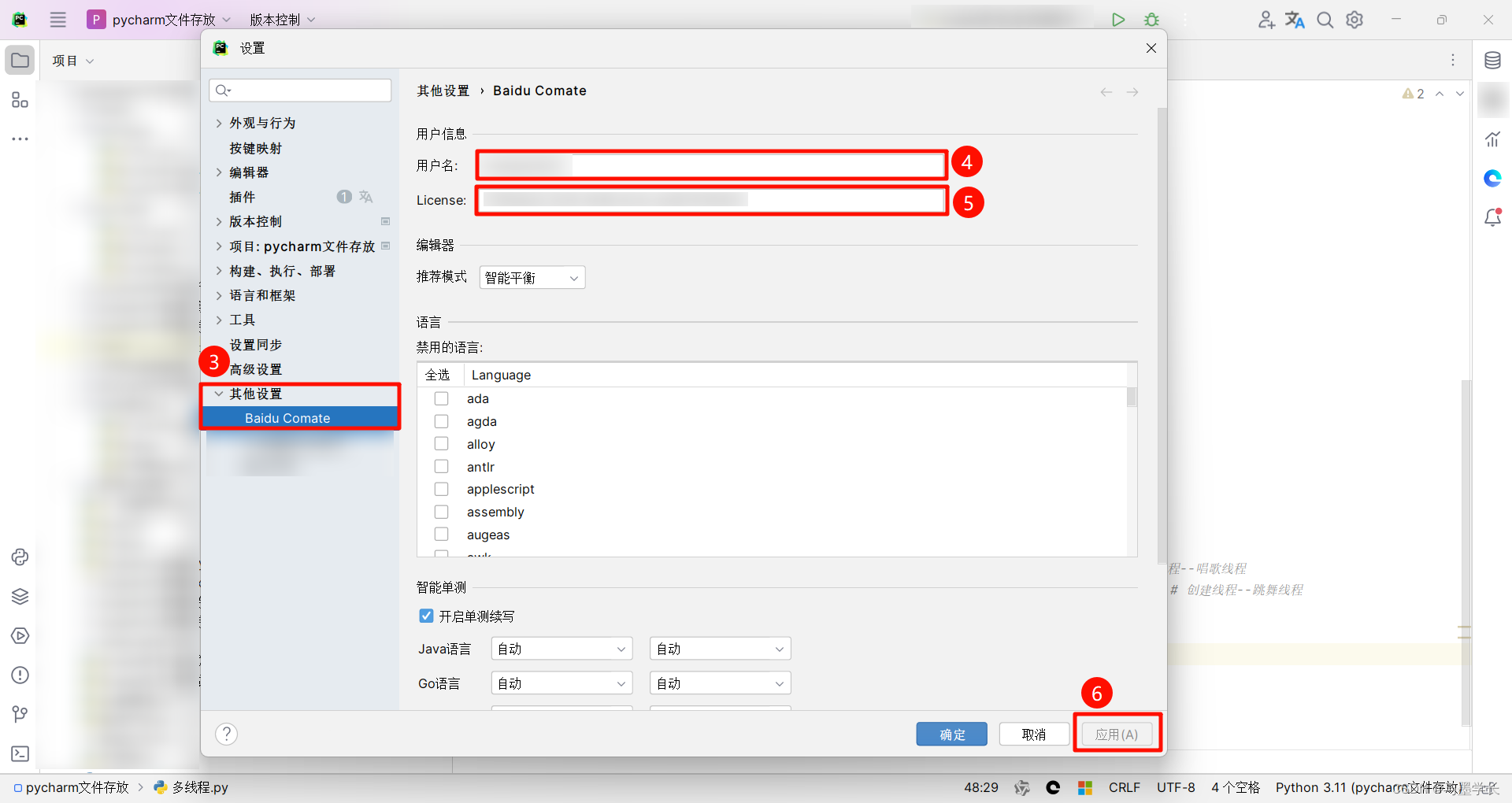
Task: Check the alloy language checkbox
Action: click(x=442, y=444)
